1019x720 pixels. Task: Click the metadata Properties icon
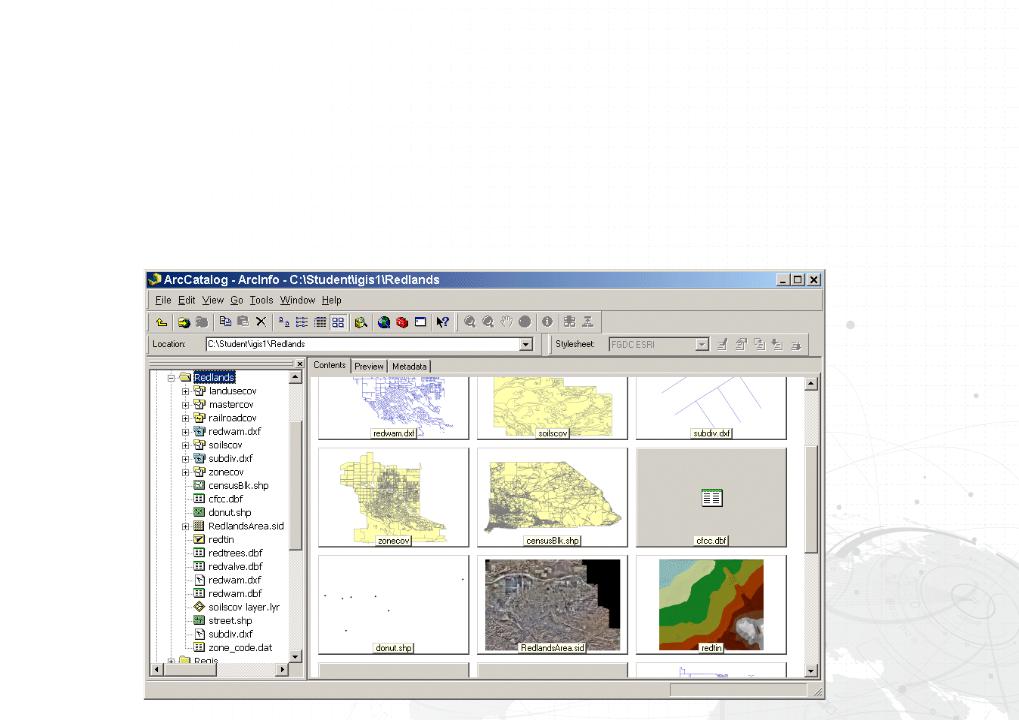point(741,344)
